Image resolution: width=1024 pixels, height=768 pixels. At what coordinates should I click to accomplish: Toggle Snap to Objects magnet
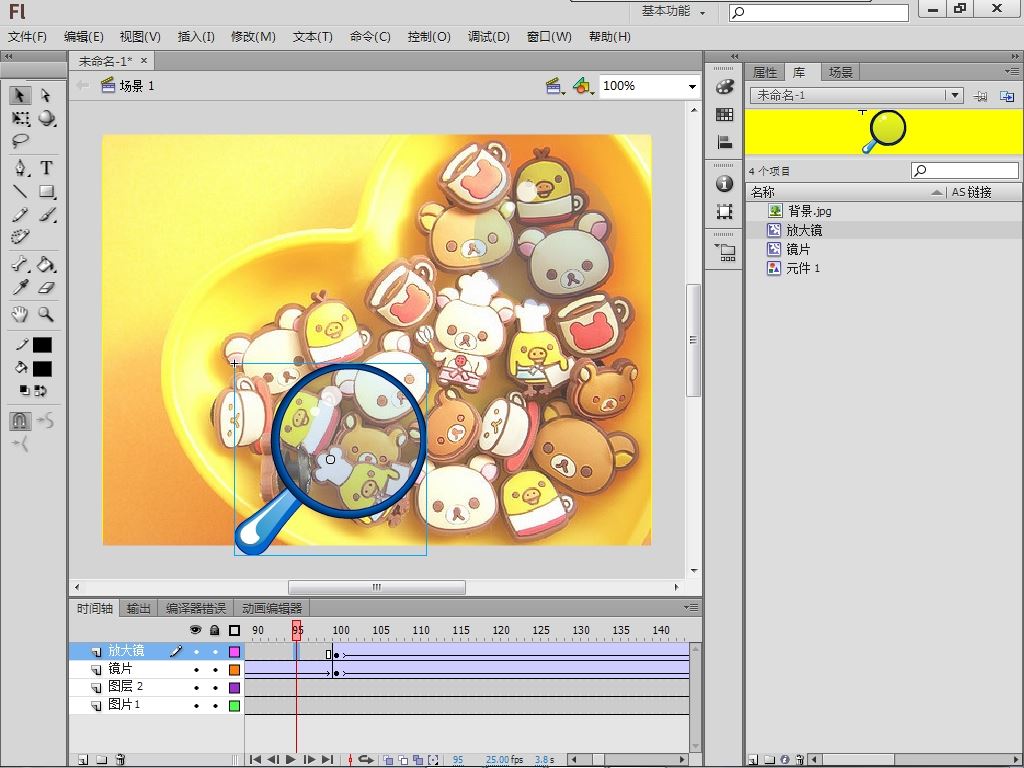20,421
